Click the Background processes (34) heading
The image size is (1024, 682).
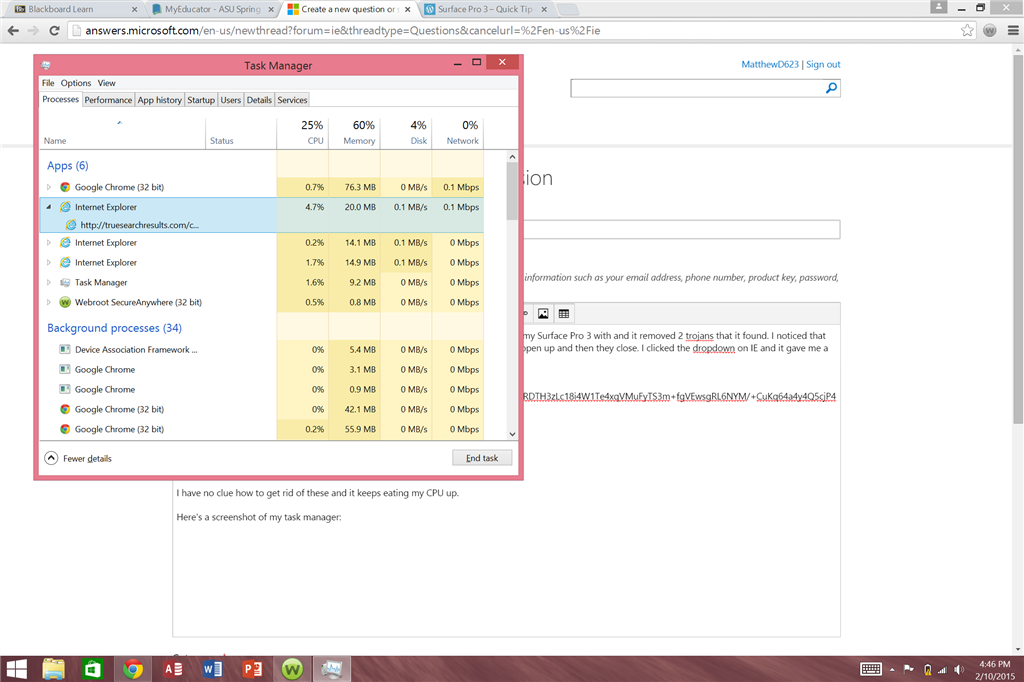tap(114, 328)
